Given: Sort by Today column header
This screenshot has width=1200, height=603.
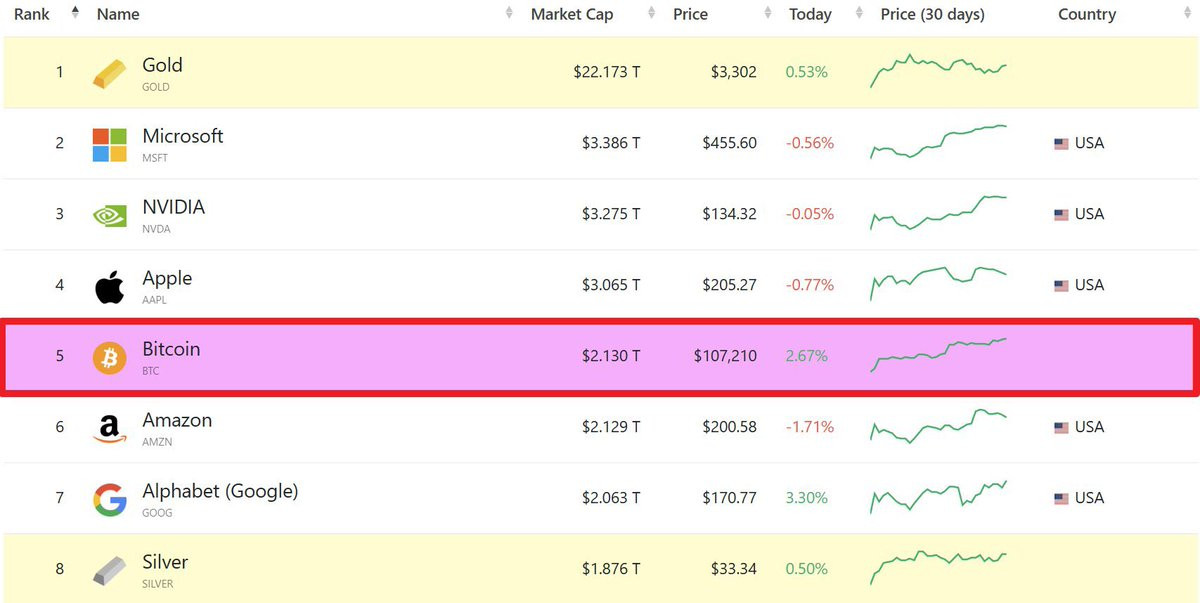Looking at the screenshot, I should (x=810, y=14).
